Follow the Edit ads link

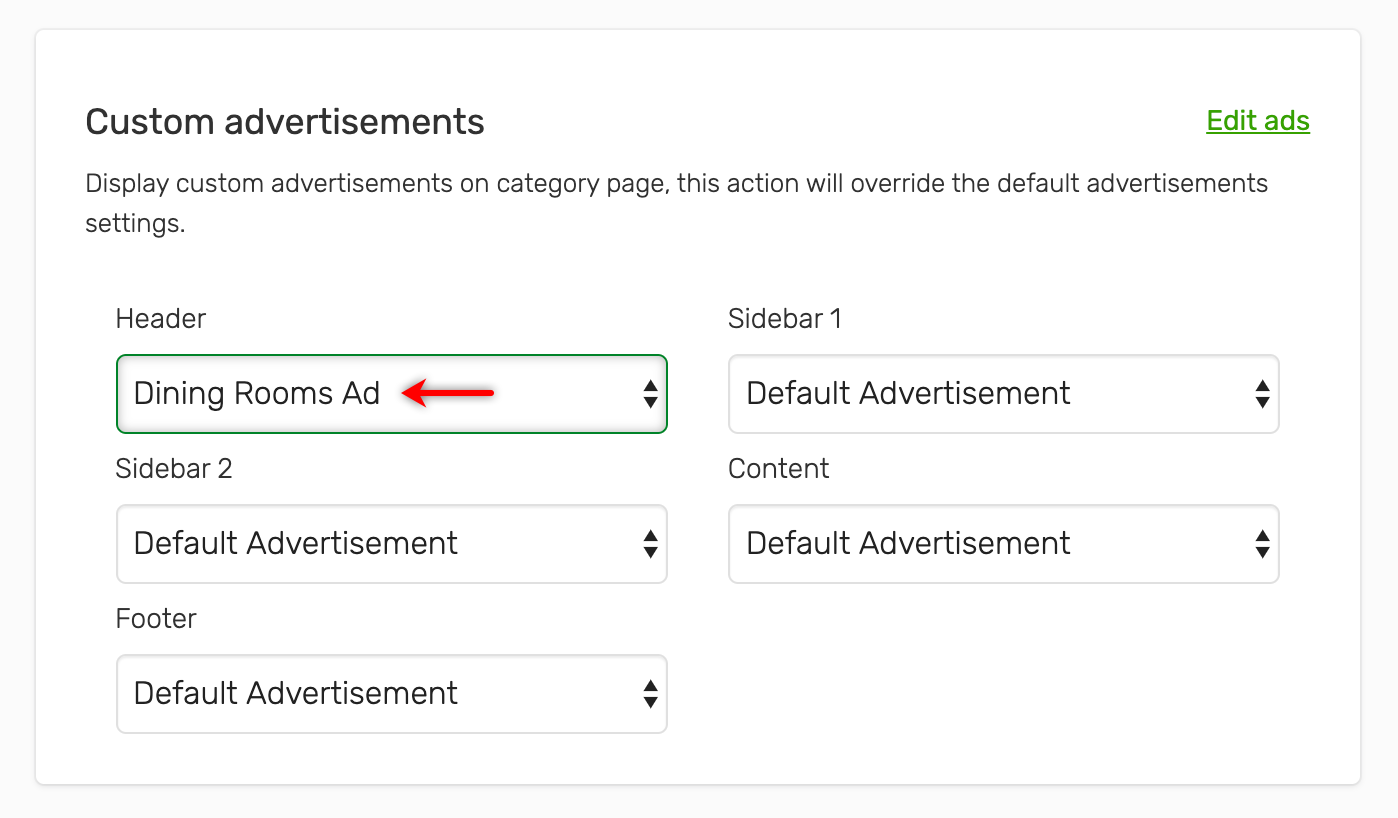coord(1258,121)
